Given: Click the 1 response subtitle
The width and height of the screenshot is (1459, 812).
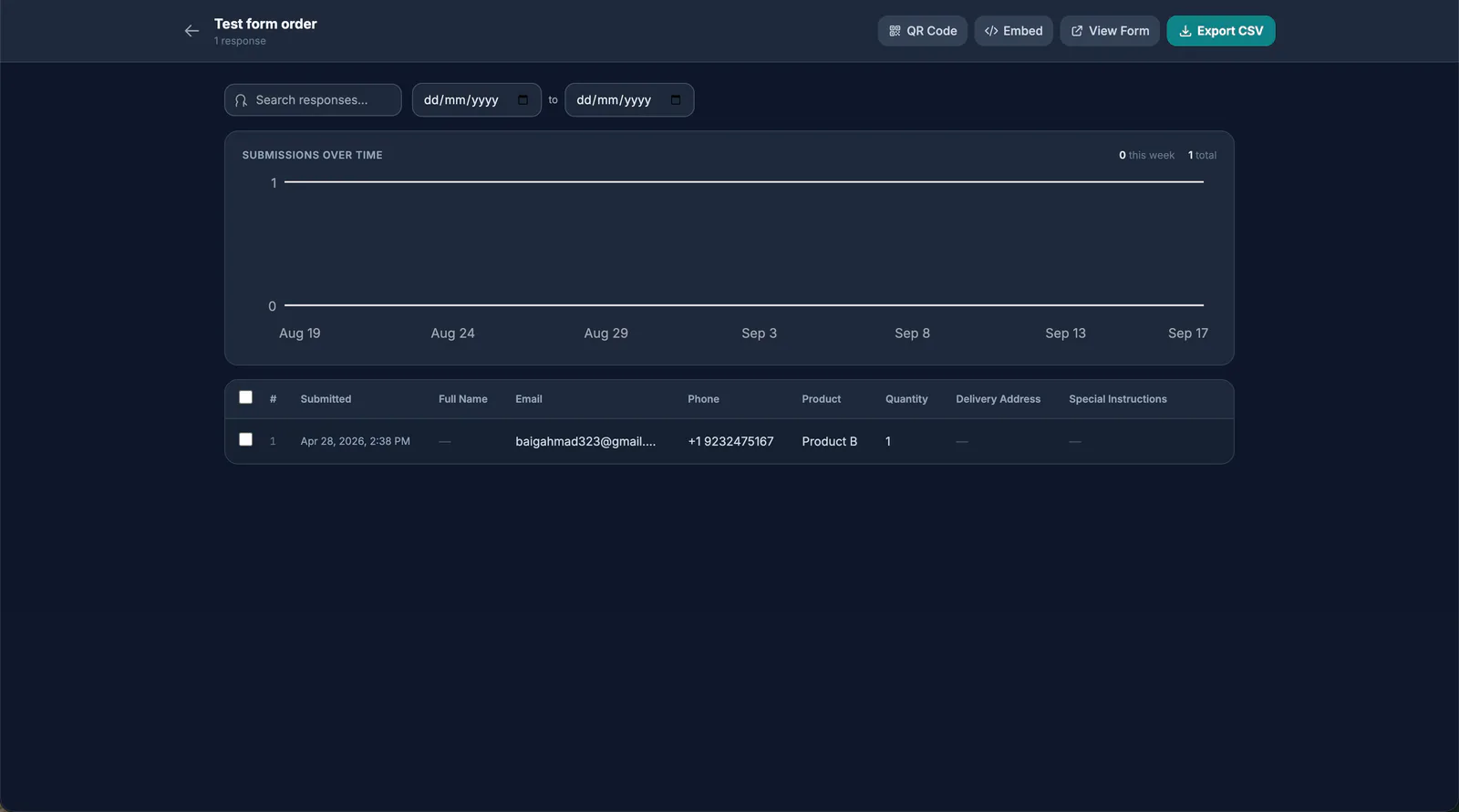Looking at the screenshot, I should point(240,41).
